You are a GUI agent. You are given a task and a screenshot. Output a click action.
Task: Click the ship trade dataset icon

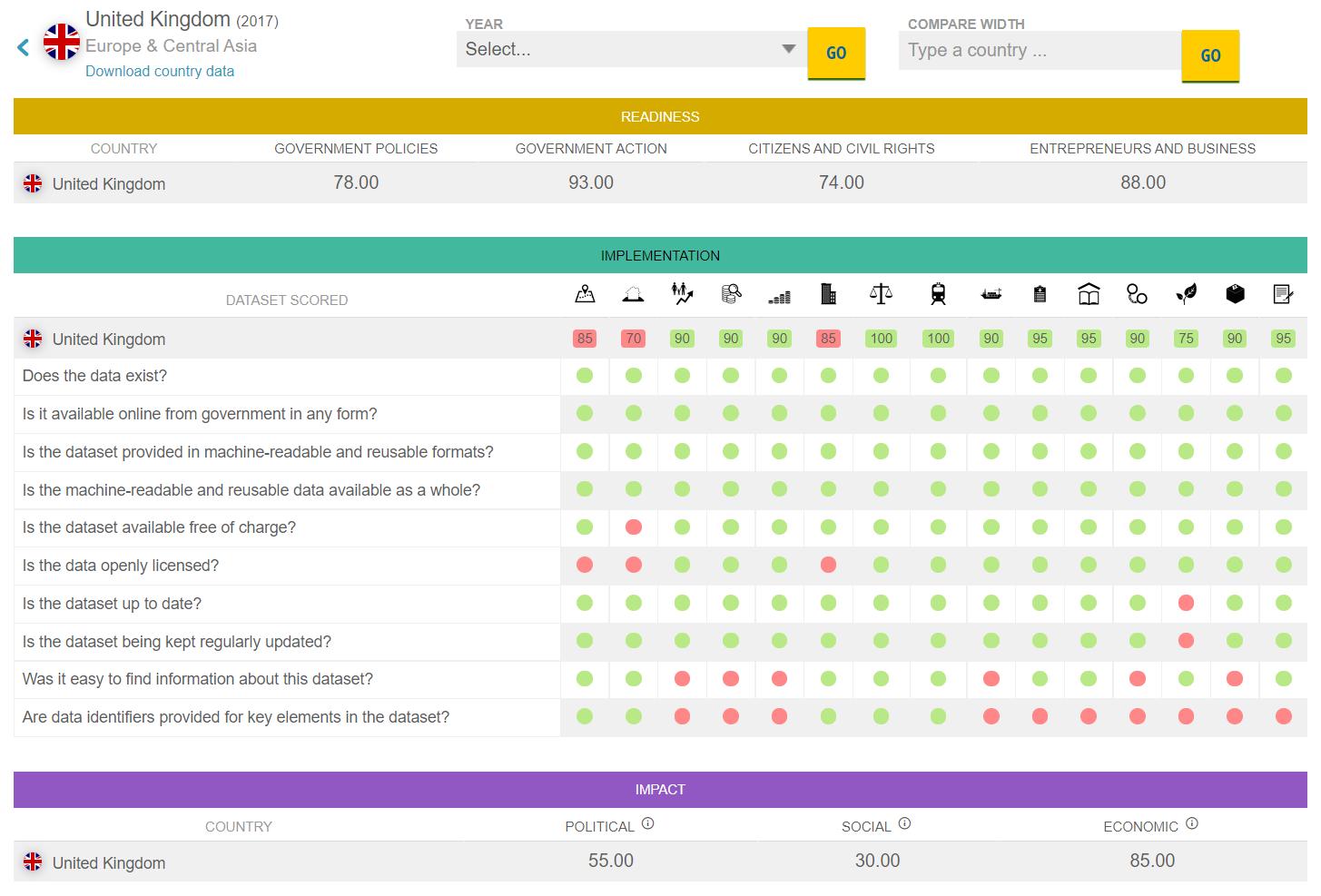pyautogui.click(x=991, y=294)
